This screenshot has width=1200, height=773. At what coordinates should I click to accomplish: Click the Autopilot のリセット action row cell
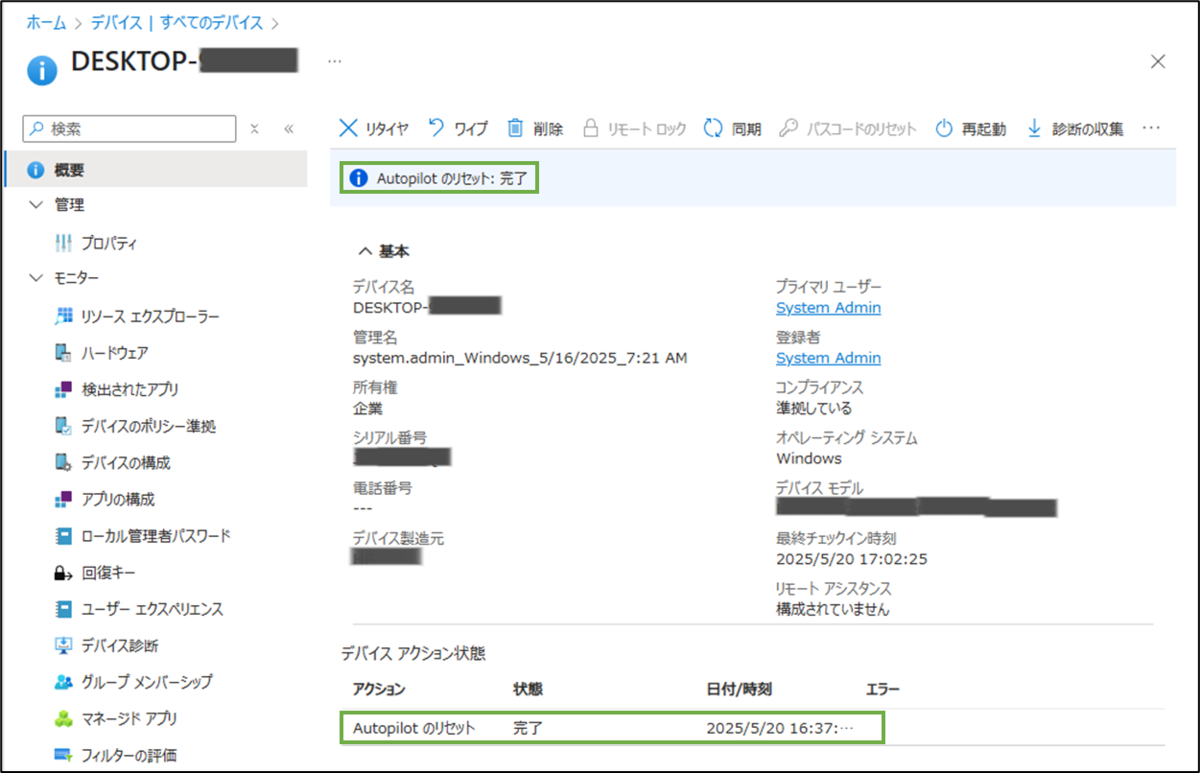414,728
